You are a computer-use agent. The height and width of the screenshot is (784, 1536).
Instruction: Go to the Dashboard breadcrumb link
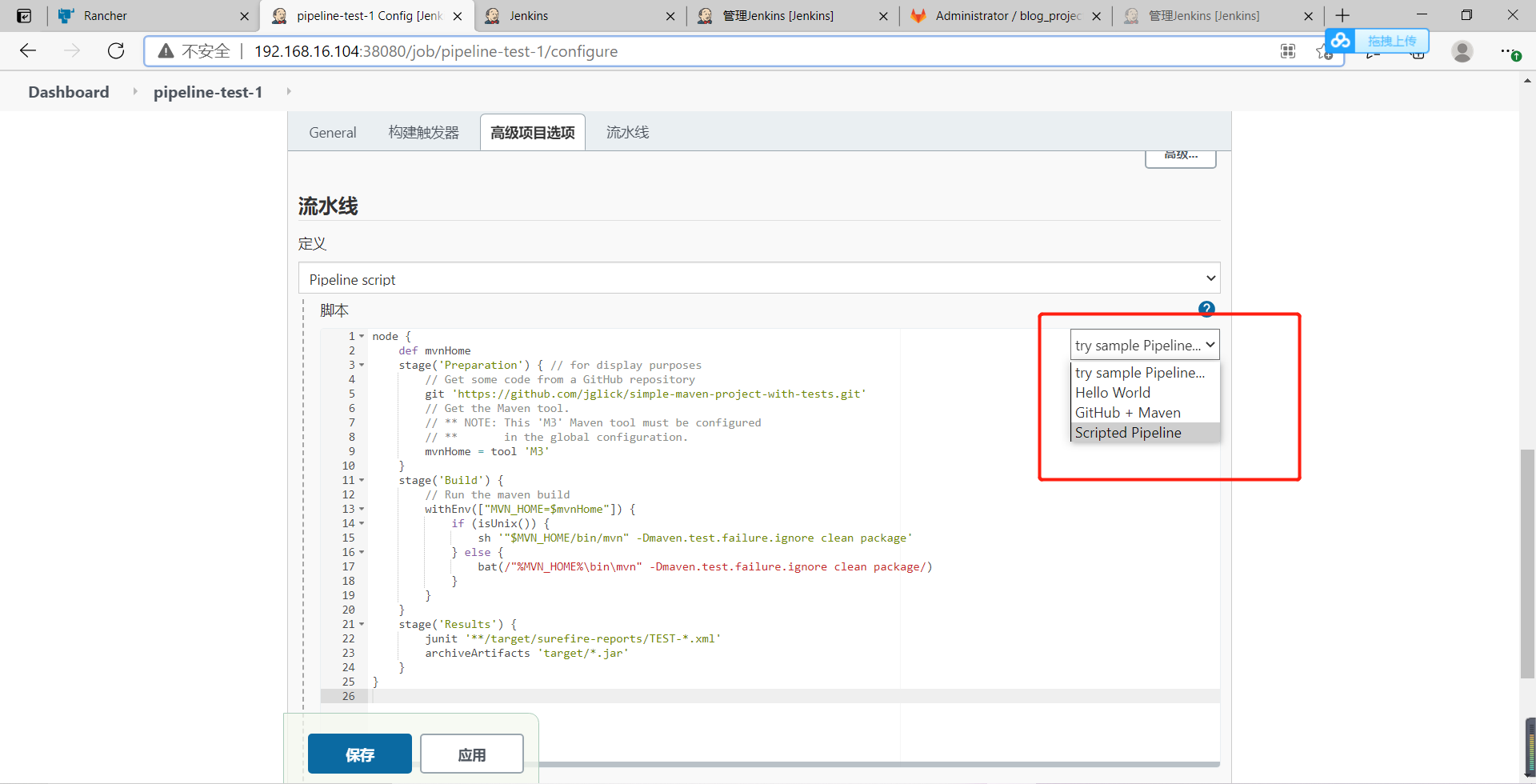69,92
